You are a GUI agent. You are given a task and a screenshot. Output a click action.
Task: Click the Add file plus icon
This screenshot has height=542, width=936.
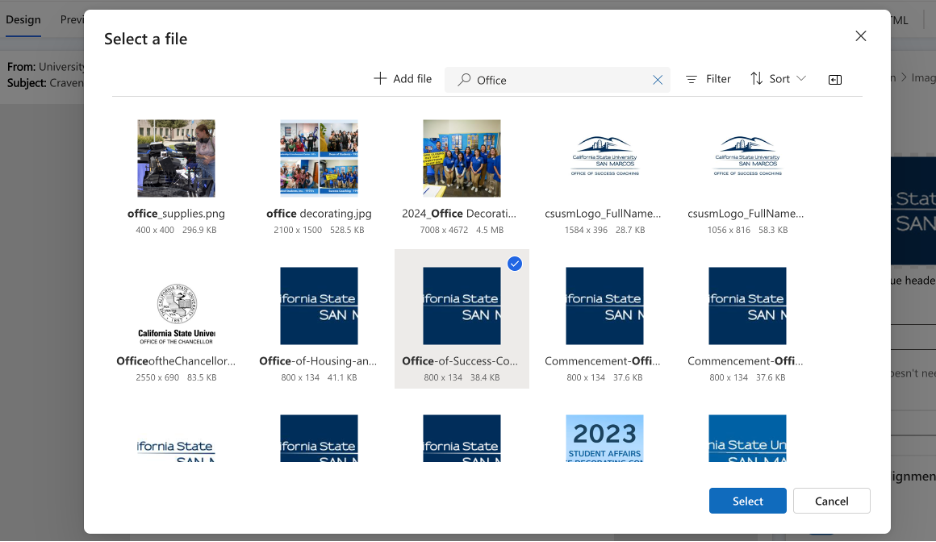click(x=380, y=79)
